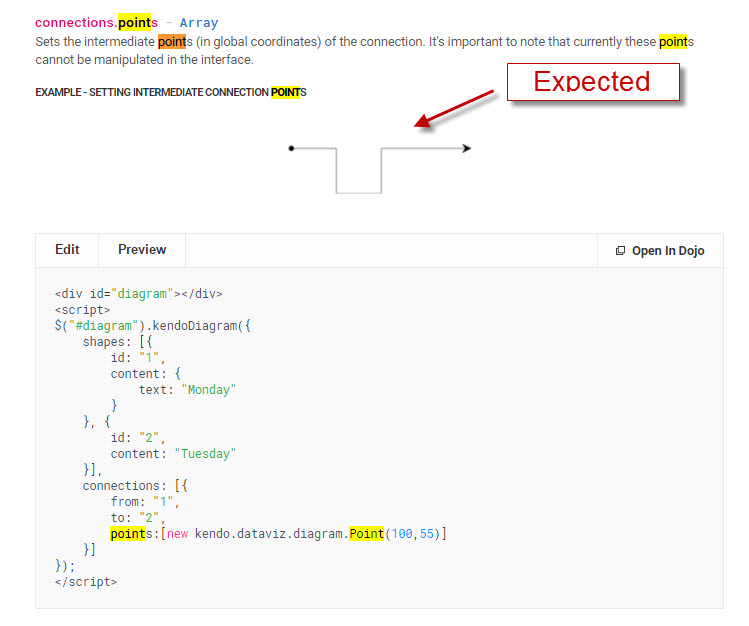The width and height of the screenshot is (749, 626).
Task: Click the "Monday" string in code
Action: [x=208, y=390]
